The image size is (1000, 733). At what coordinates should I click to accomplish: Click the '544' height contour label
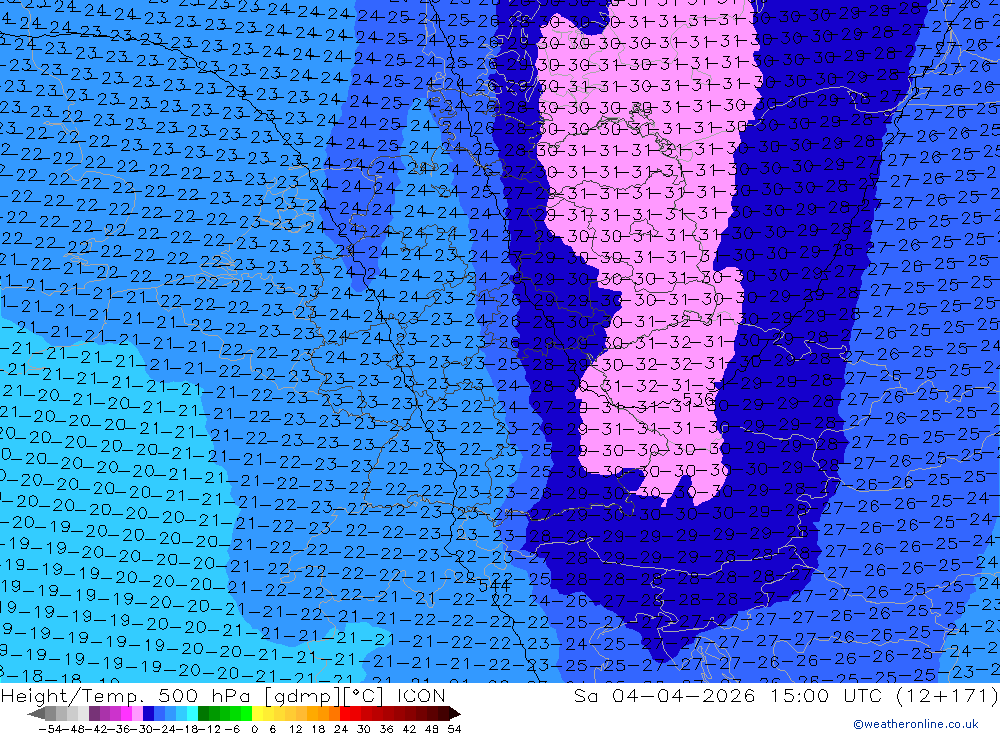click(x=494, y=586)
